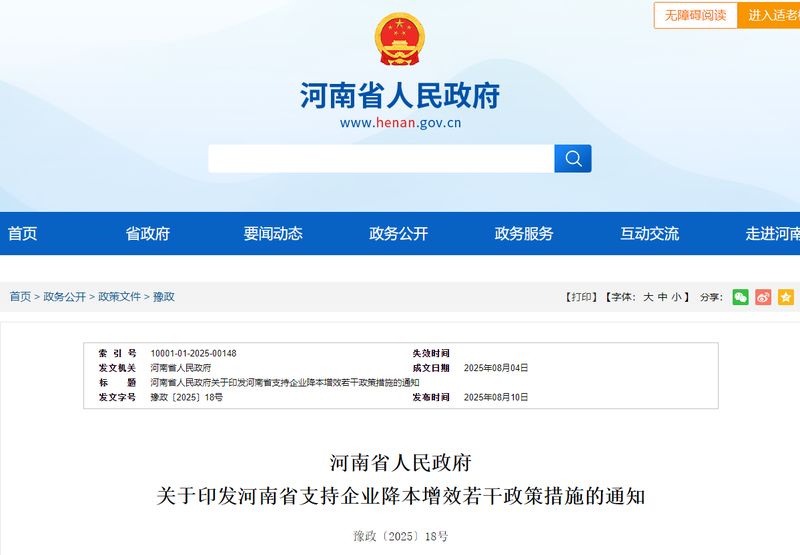
Task: Share the page via Weibo icon
Action: tap(763, 297)
